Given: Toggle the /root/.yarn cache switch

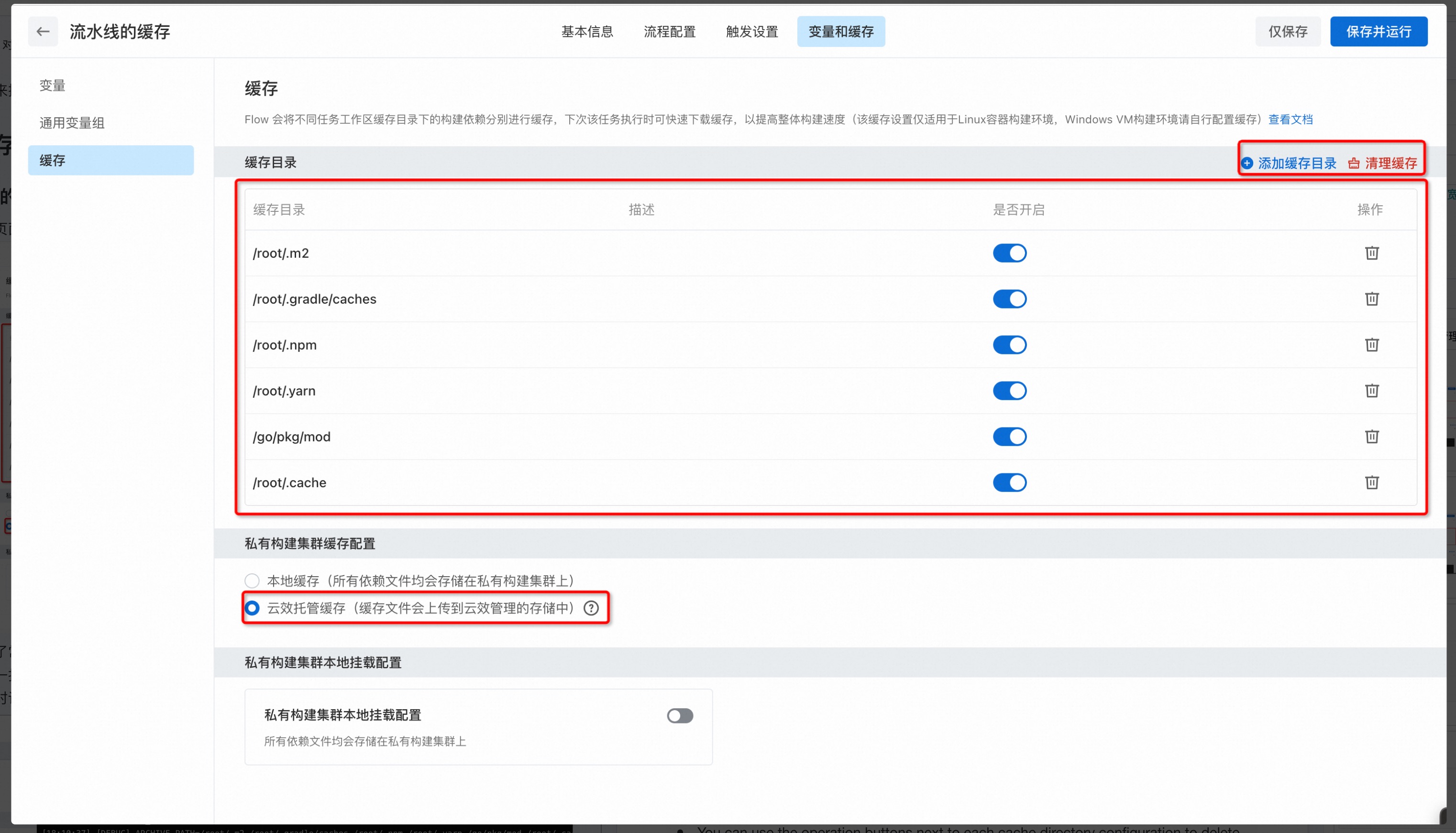Looking at the screenshot, I should [x=1009, y=391].
